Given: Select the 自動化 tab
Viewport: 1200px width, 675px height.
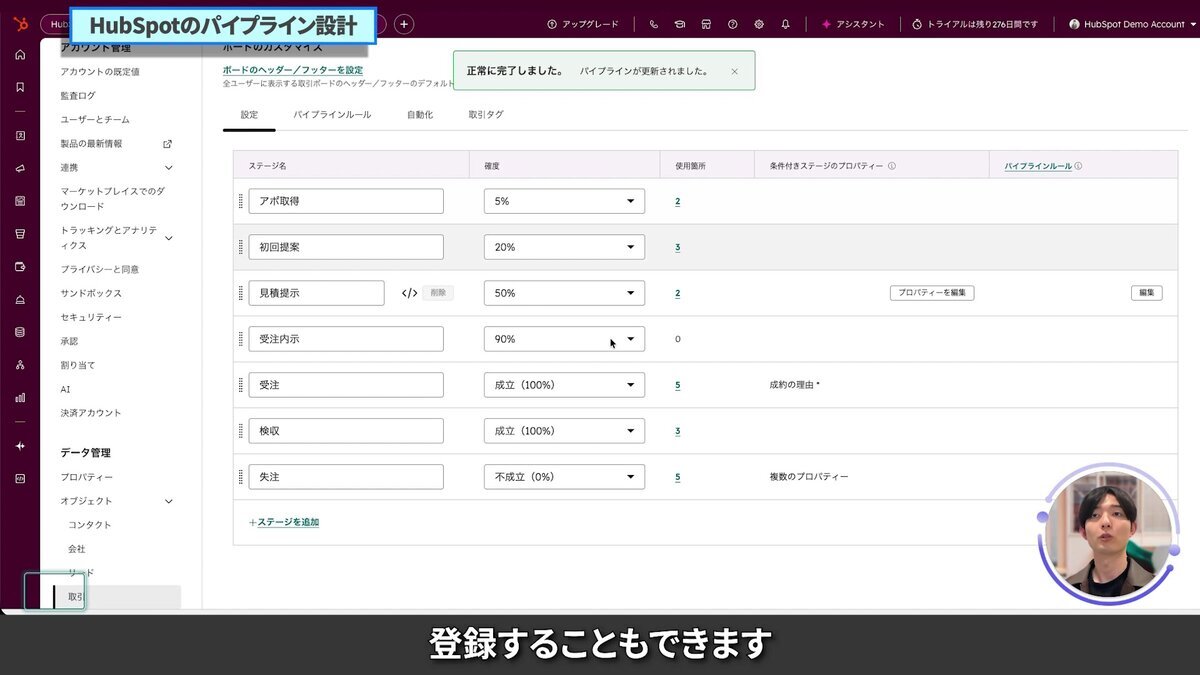Looking at the screenshot, I should click(x=420, y=114).
